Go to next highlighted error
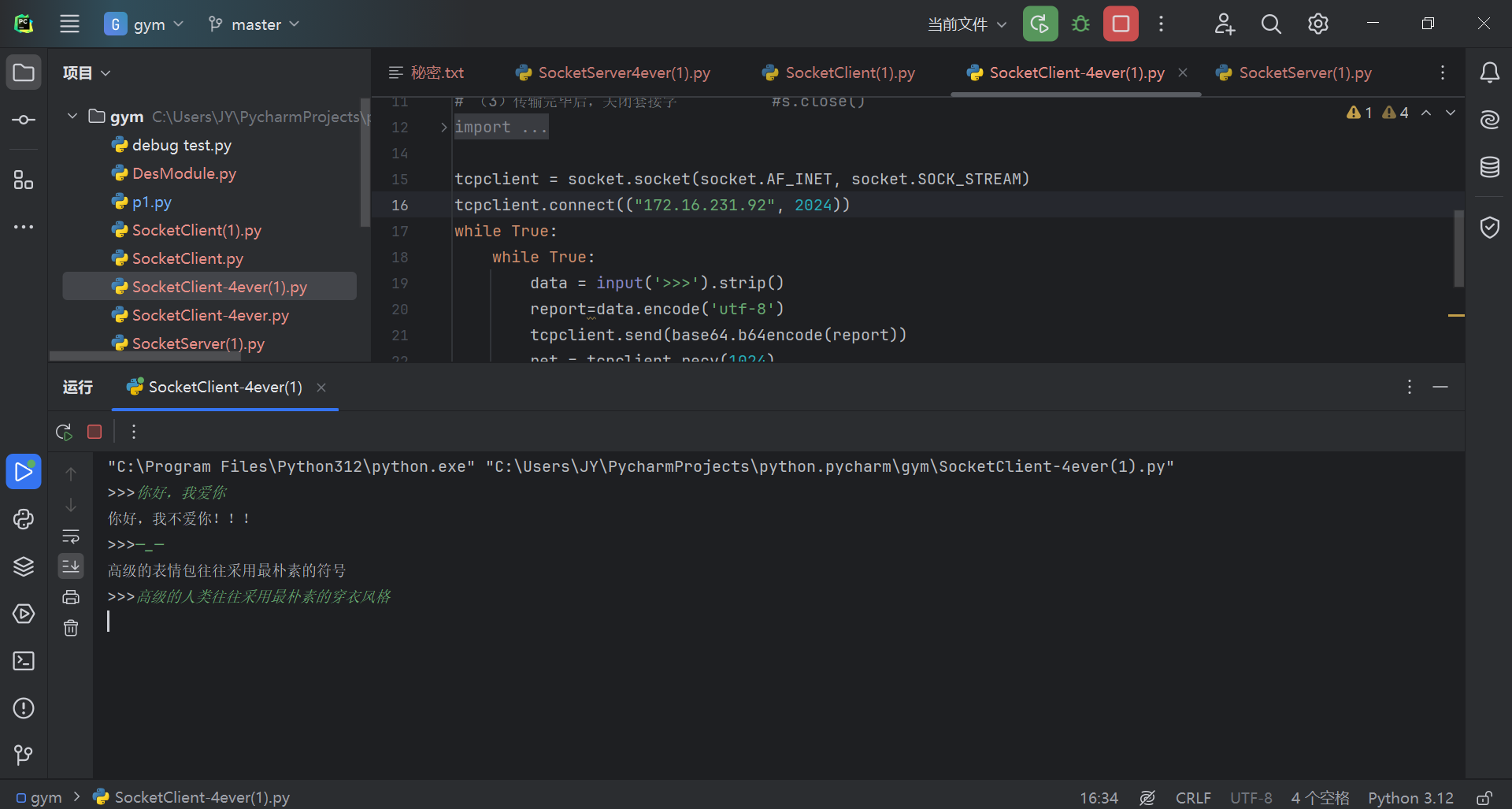 pos(1451,113)
